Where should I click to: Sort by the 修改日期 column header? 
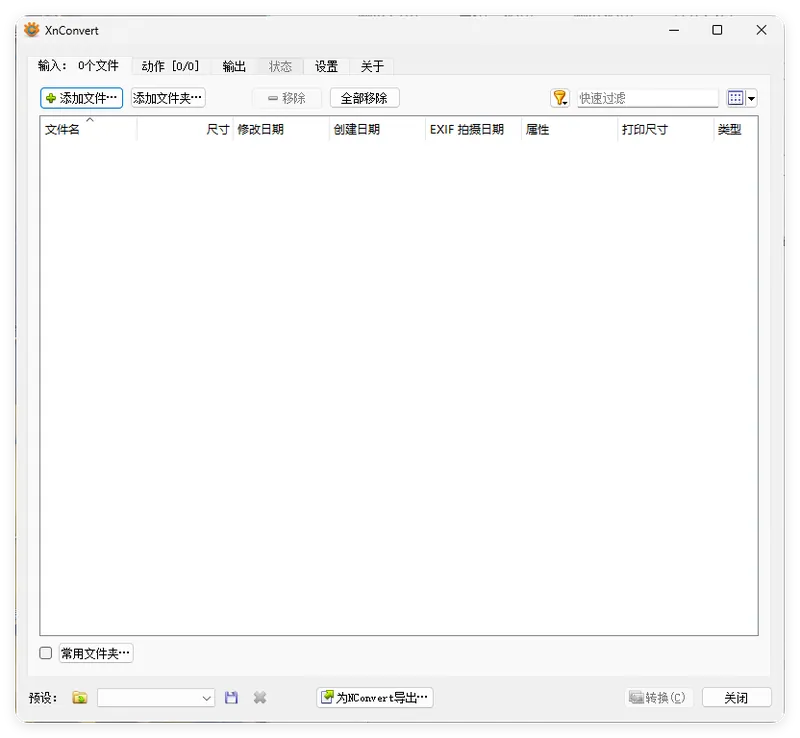pyautogui.click(x=281, y=130)
